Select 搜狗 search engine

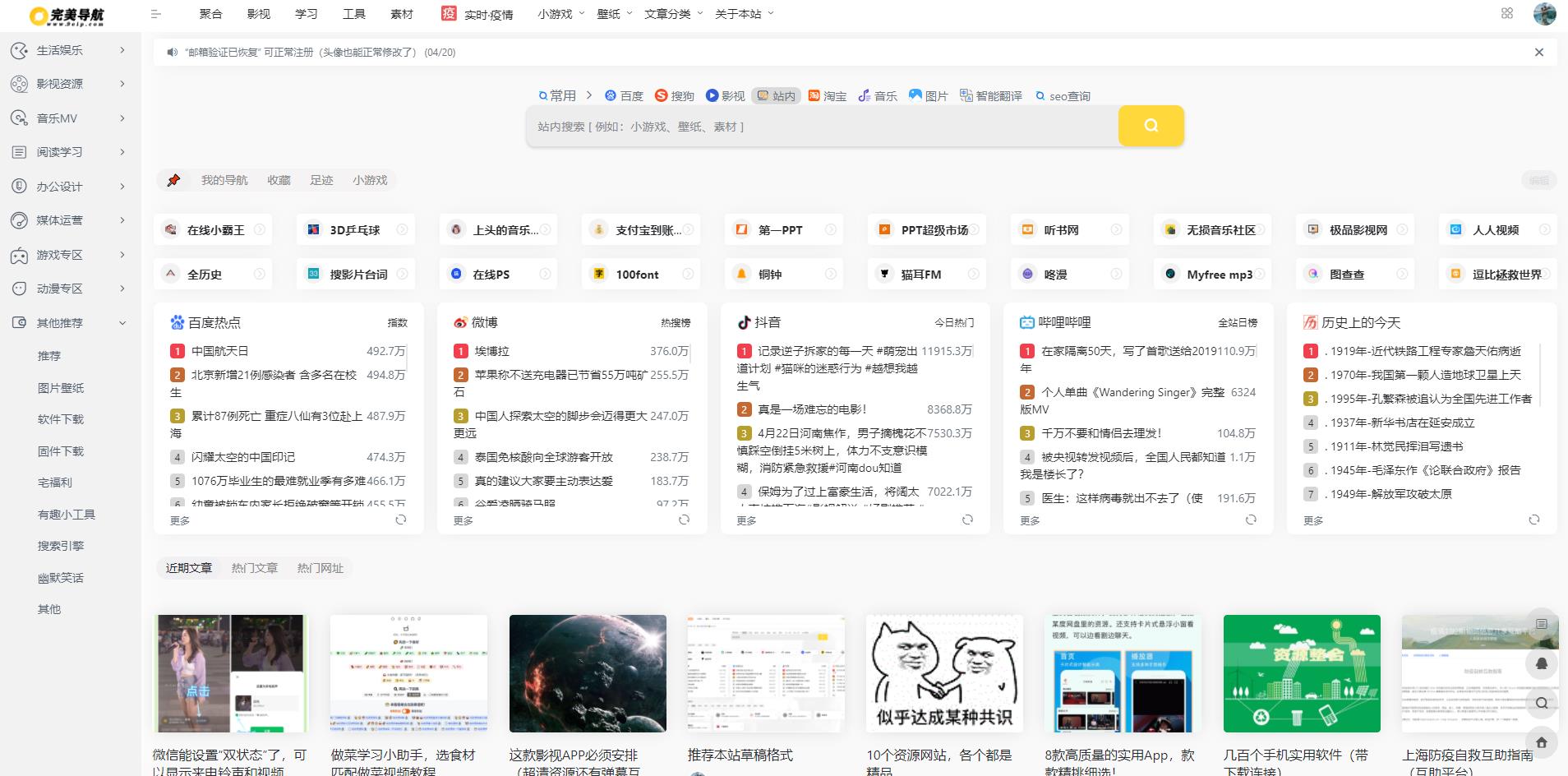tap(675, 95)
